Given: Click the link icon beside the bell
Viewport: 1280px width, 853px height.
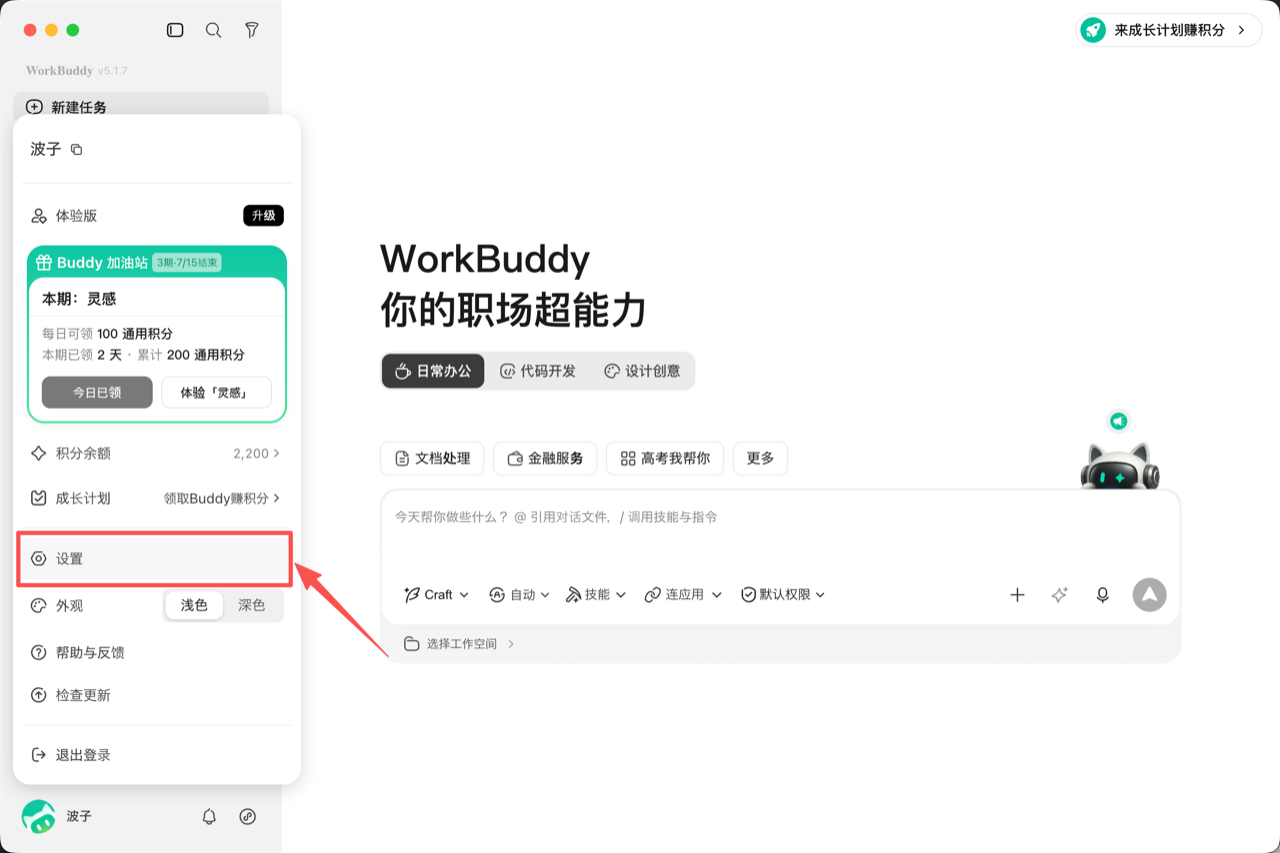Looking at the screenshot, I should (248, 816).
